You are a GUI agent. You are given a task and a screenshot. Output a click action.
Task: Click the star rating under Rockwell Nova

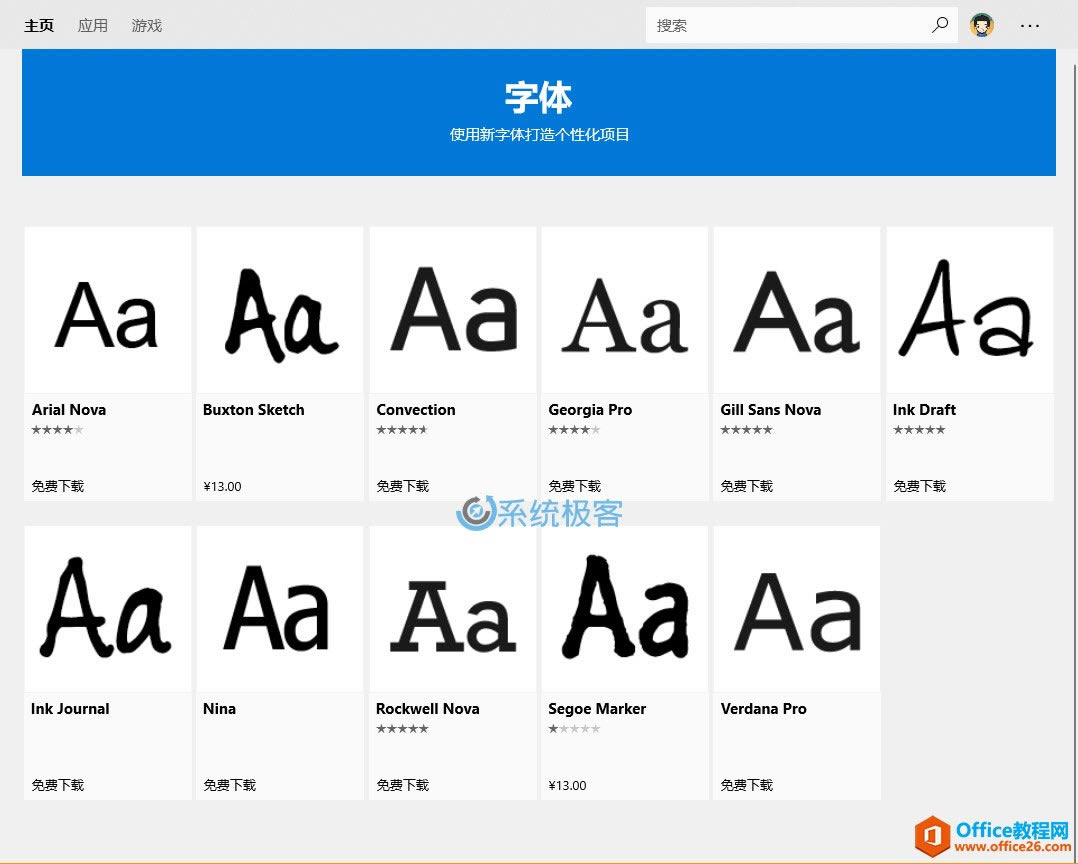coord(402,729)
